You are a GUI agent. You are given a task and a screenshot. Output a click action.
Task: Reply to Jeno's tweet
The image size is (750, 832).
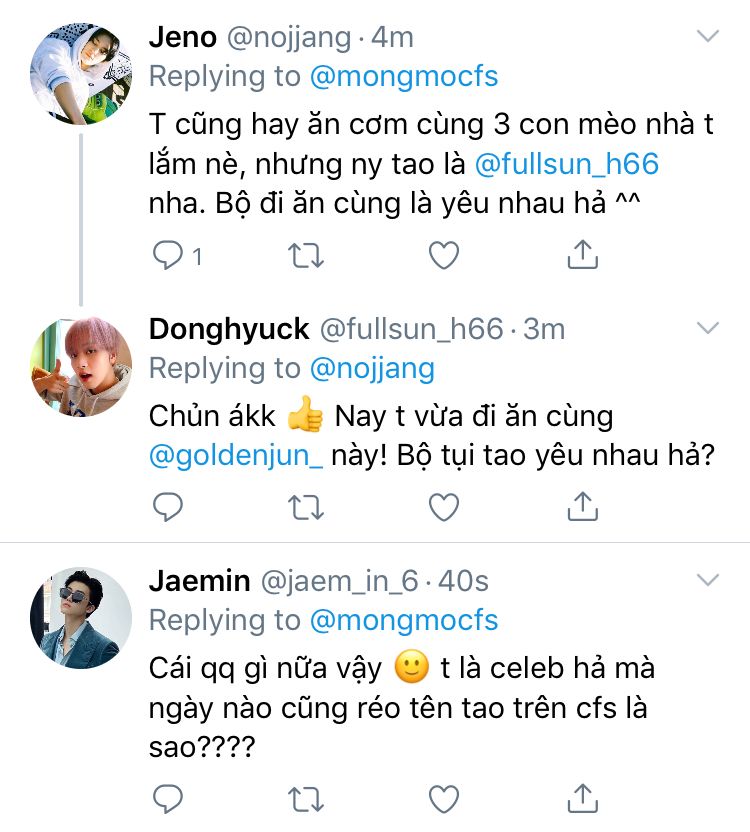[167, 257]
